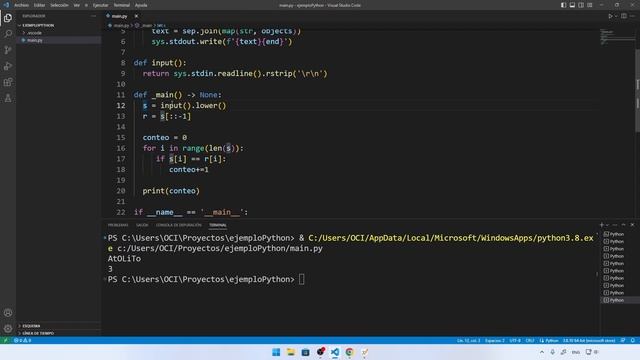Close the main.py editor tab
The image size is (640, 360).
pos(136,16)
